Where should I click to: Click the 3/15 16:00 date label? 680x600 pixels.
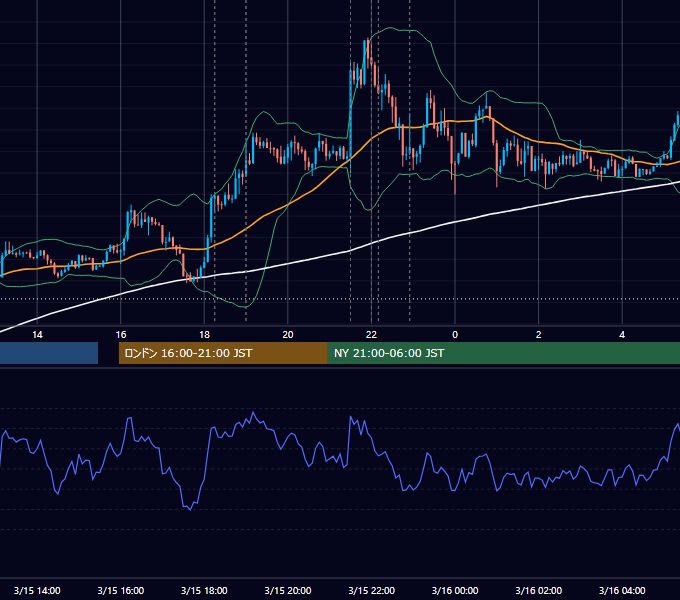pyautogui.click(x=121, y=590)
